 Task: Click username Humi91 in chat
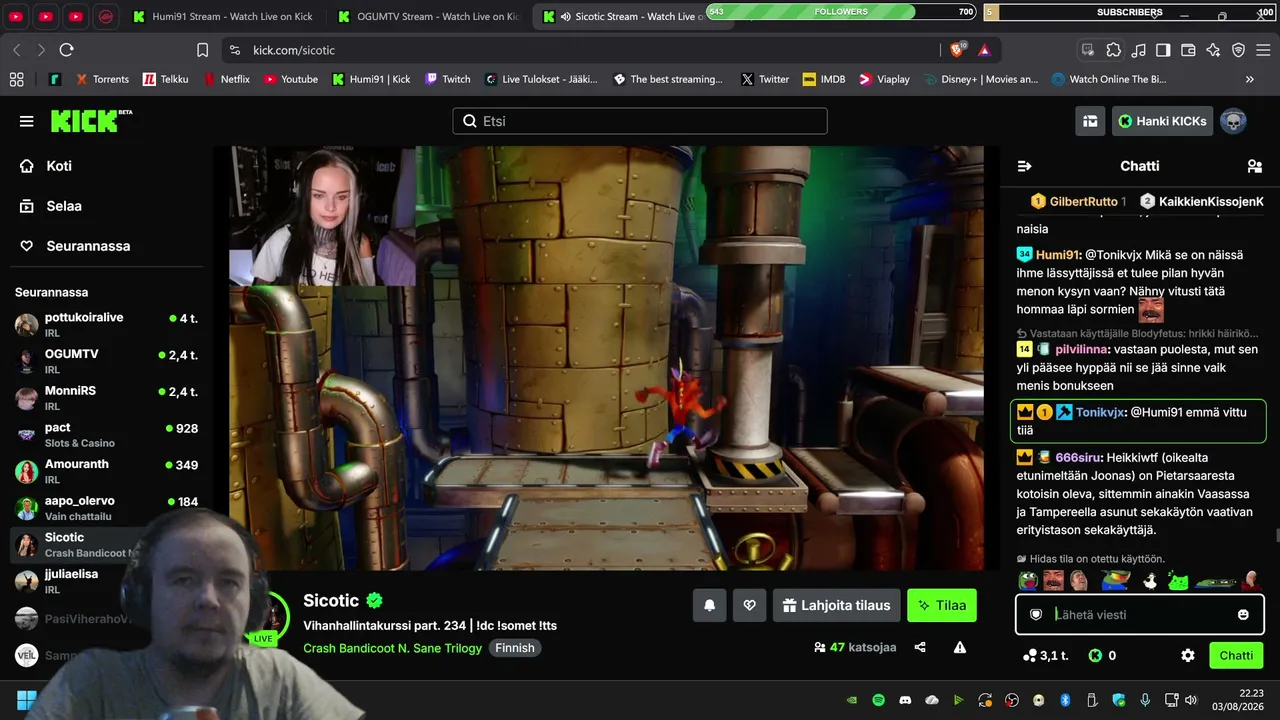[x=1058, y=255]
